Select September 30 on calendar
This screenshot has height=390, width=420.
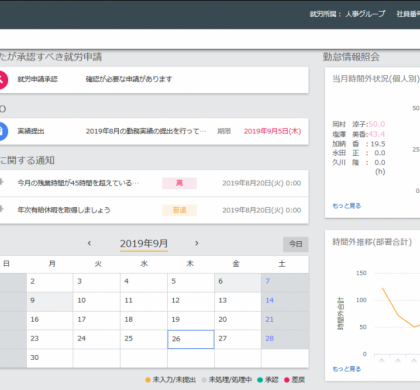pos(50,359)
